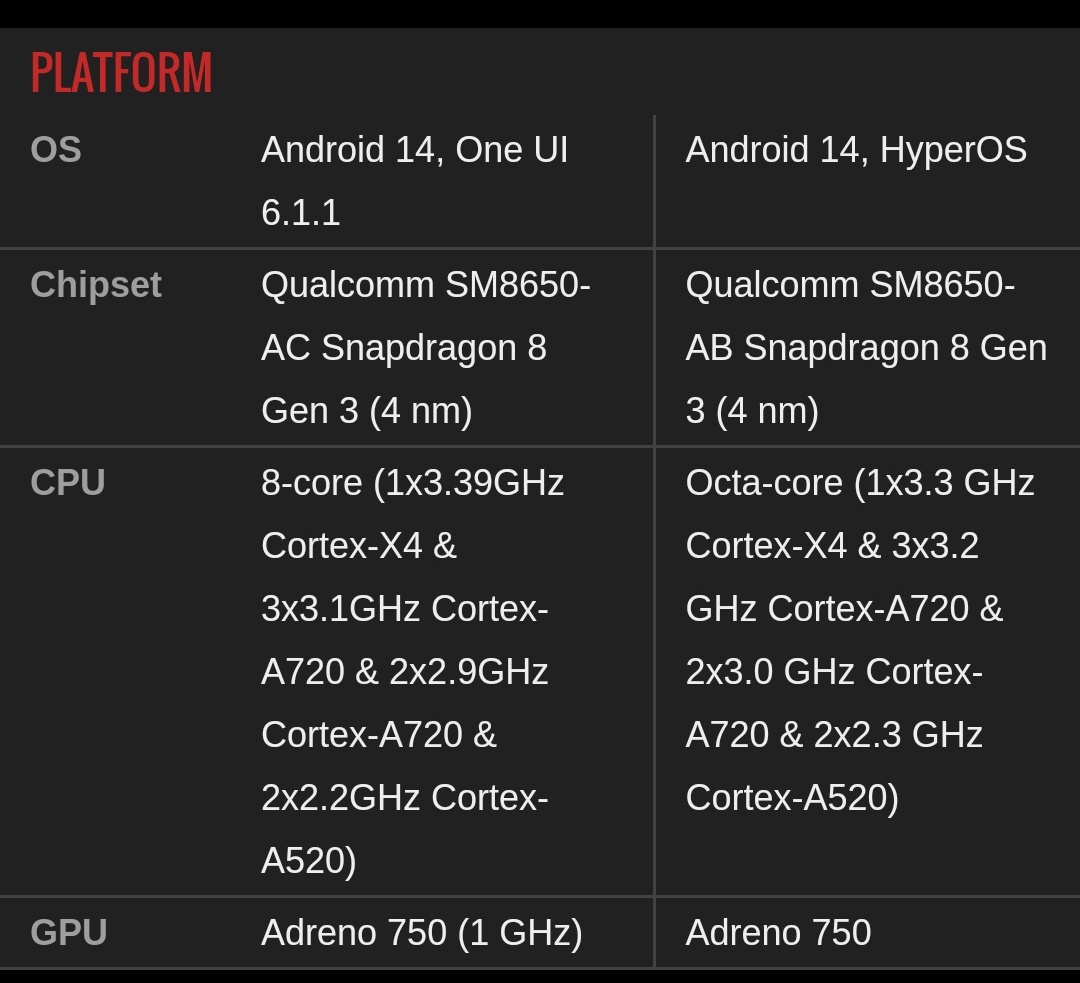Click the '6.1.1' version text
The height and width of the screenshot is (983, 1080).
click(x=301, y=213)
